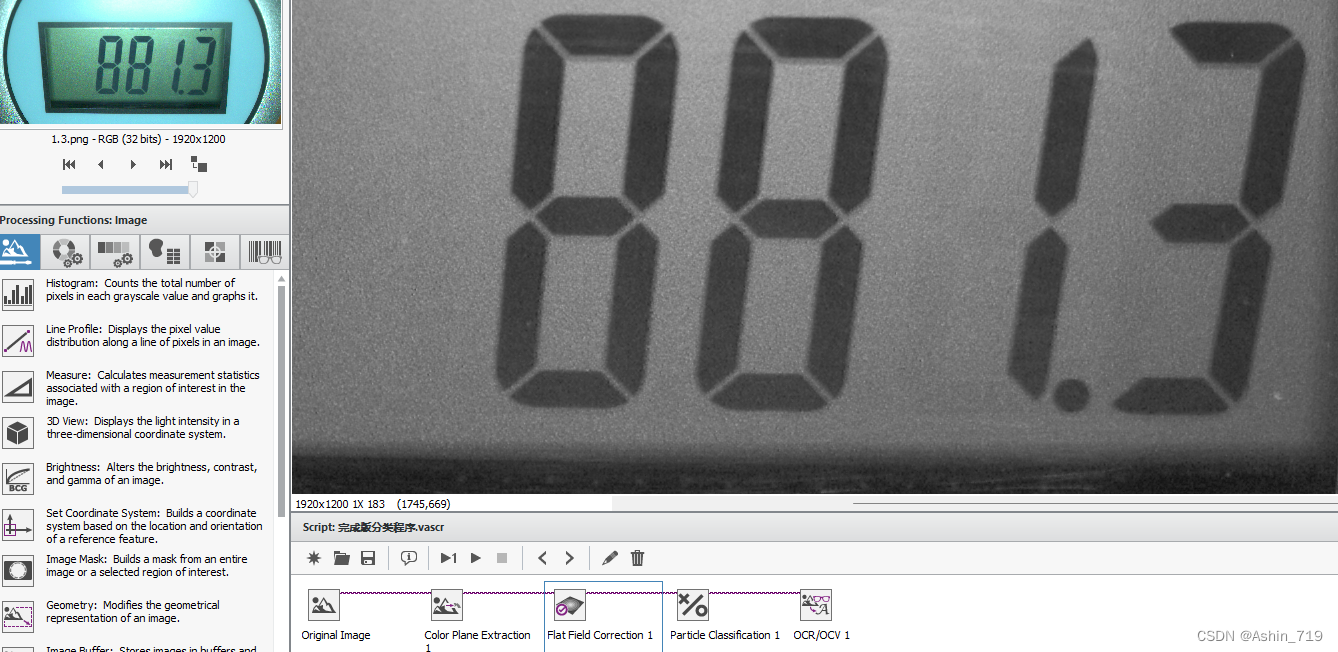Delete the selected script step
The image size is (1338, 652).
pos(637,558)
